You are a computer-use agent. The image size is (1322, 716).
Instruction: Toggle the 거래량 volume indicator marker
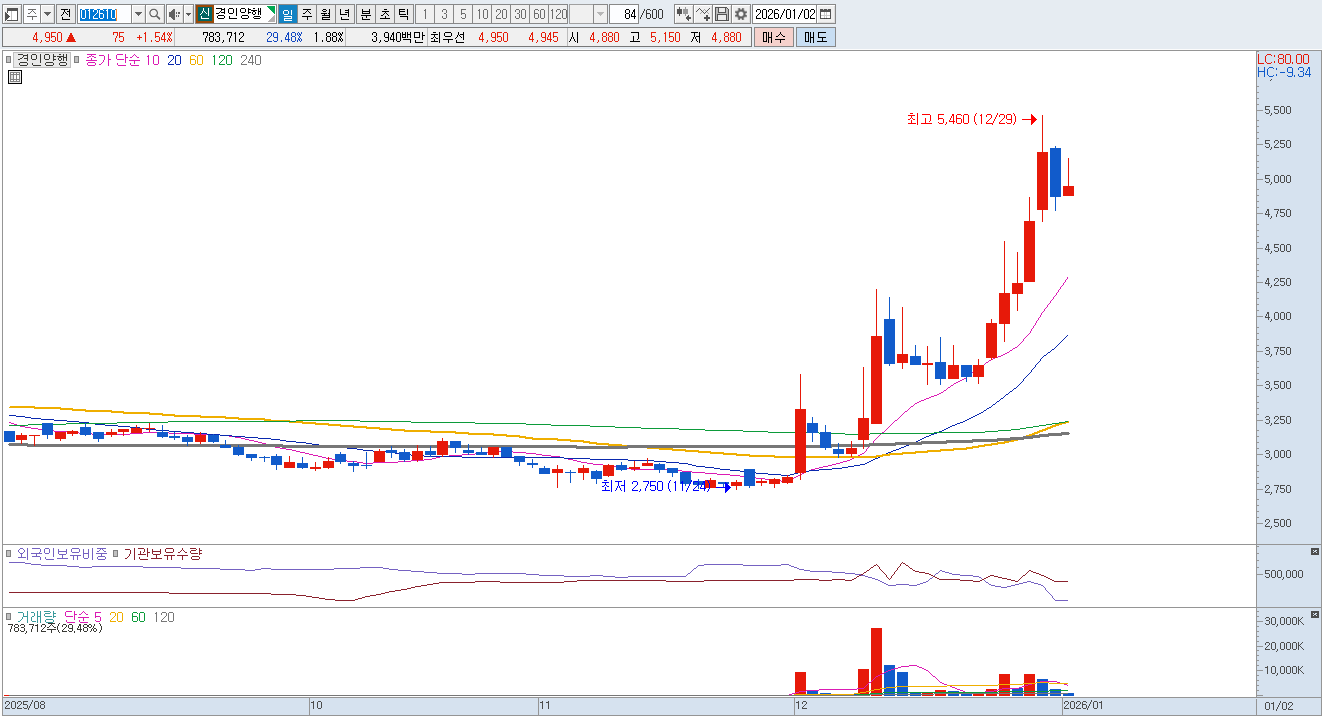(10, 617)
